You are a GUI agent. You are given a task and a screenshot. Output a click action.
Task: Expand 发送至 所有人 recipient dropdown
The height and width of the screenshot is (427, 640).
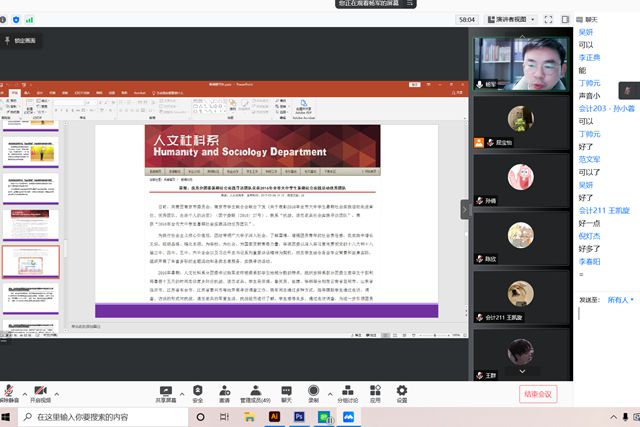point(621,299)
